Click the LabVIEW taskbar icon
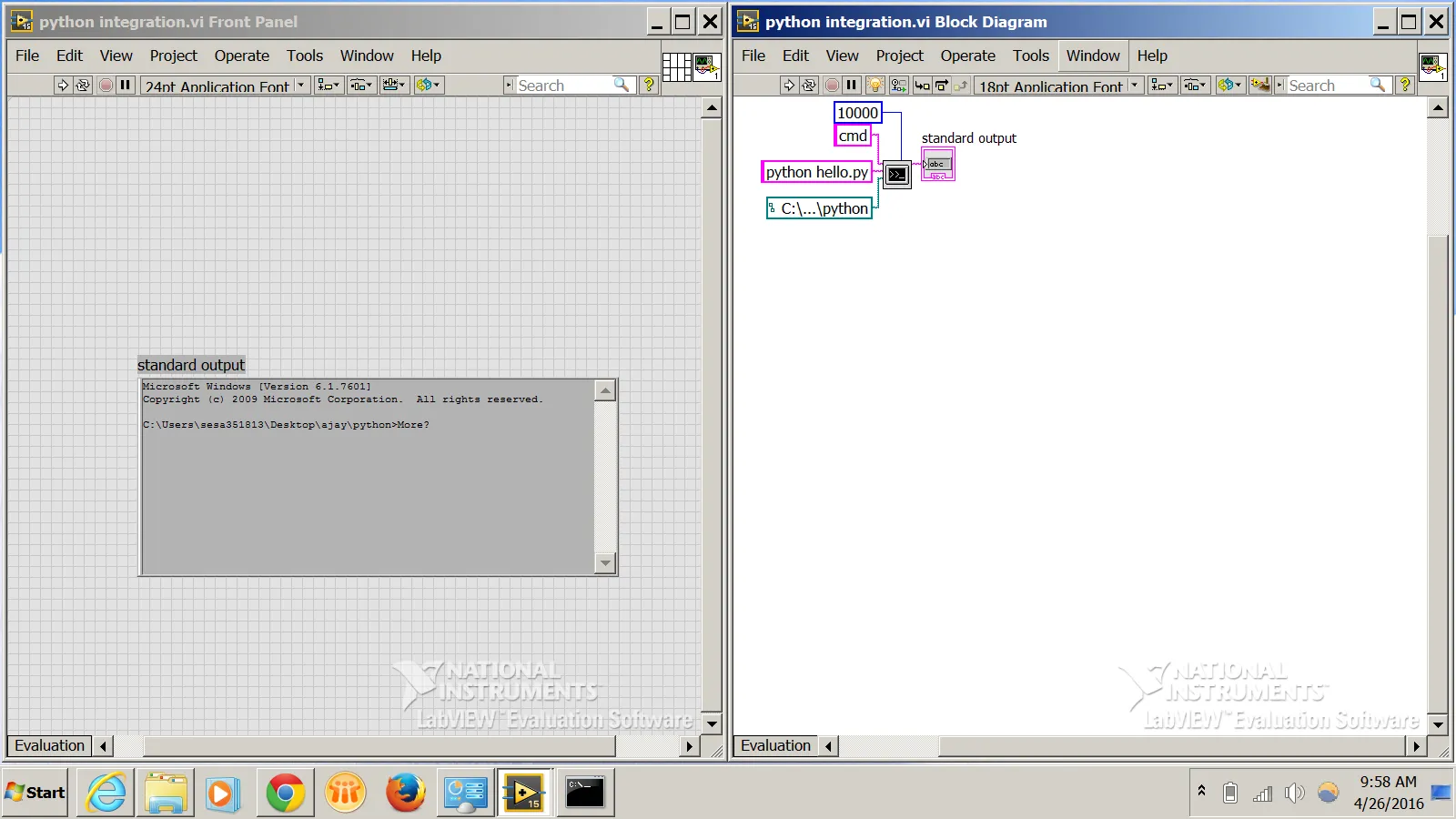Screen dimensions: 1456x819 [524, 793]
